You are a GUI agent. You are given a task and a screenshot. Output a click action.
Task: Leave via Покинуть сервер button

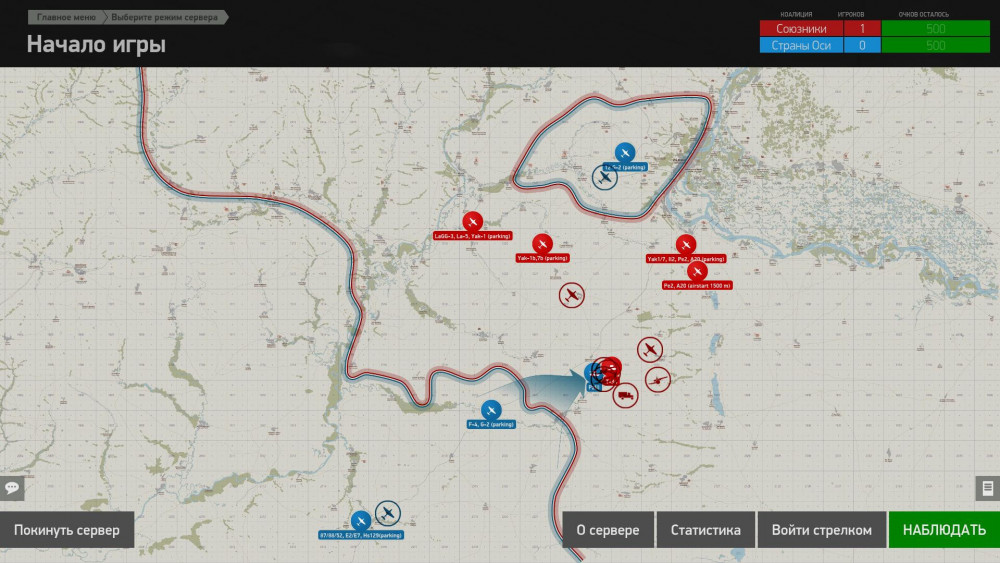(x=67, y=530)
